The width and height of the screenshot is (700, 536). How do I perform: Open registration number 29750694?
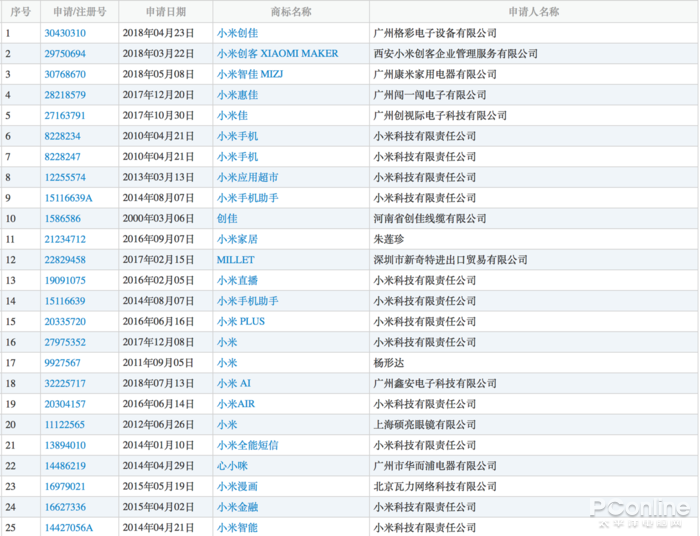pyautogui.click(x=65, y=54)
